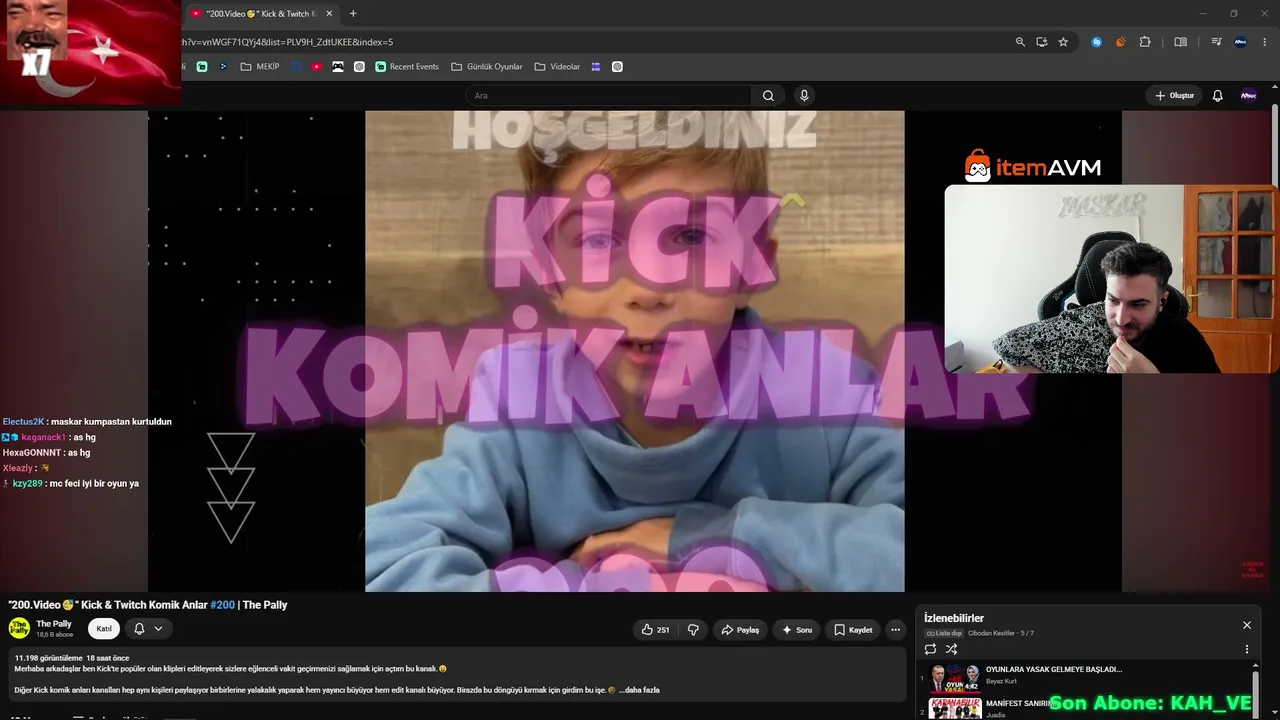The width and height of the screenshot is (1280, 720).
Task: Click chat message 'mc feci iyi bir oyun ya'
Action: click(x=92, y=484)
